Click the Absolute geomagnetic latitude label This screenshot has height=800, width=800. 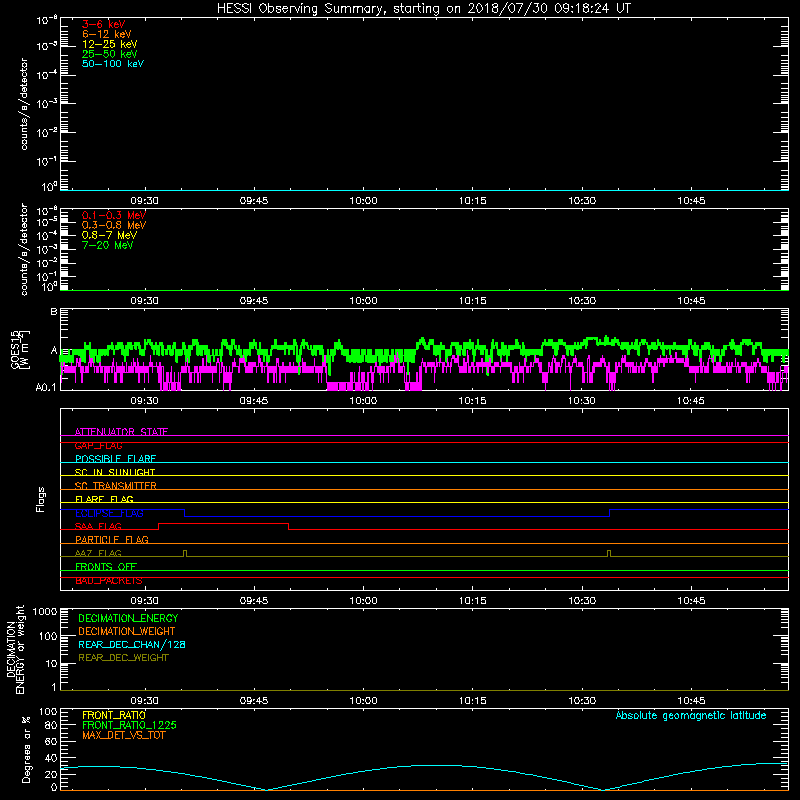point(691,715)
